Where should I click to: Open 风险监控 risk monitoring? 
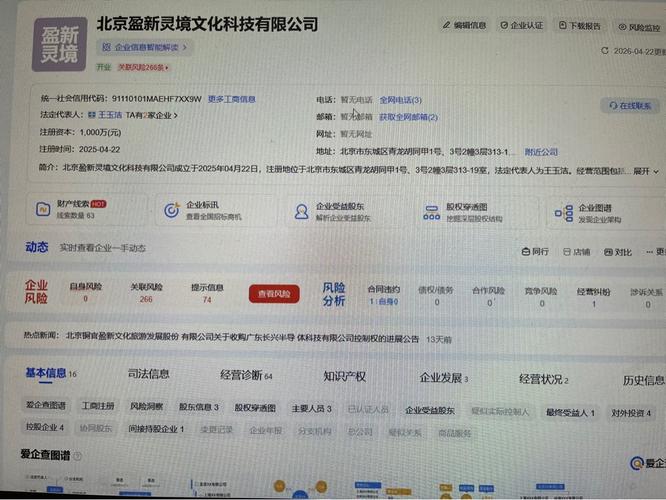coord(639,27)
